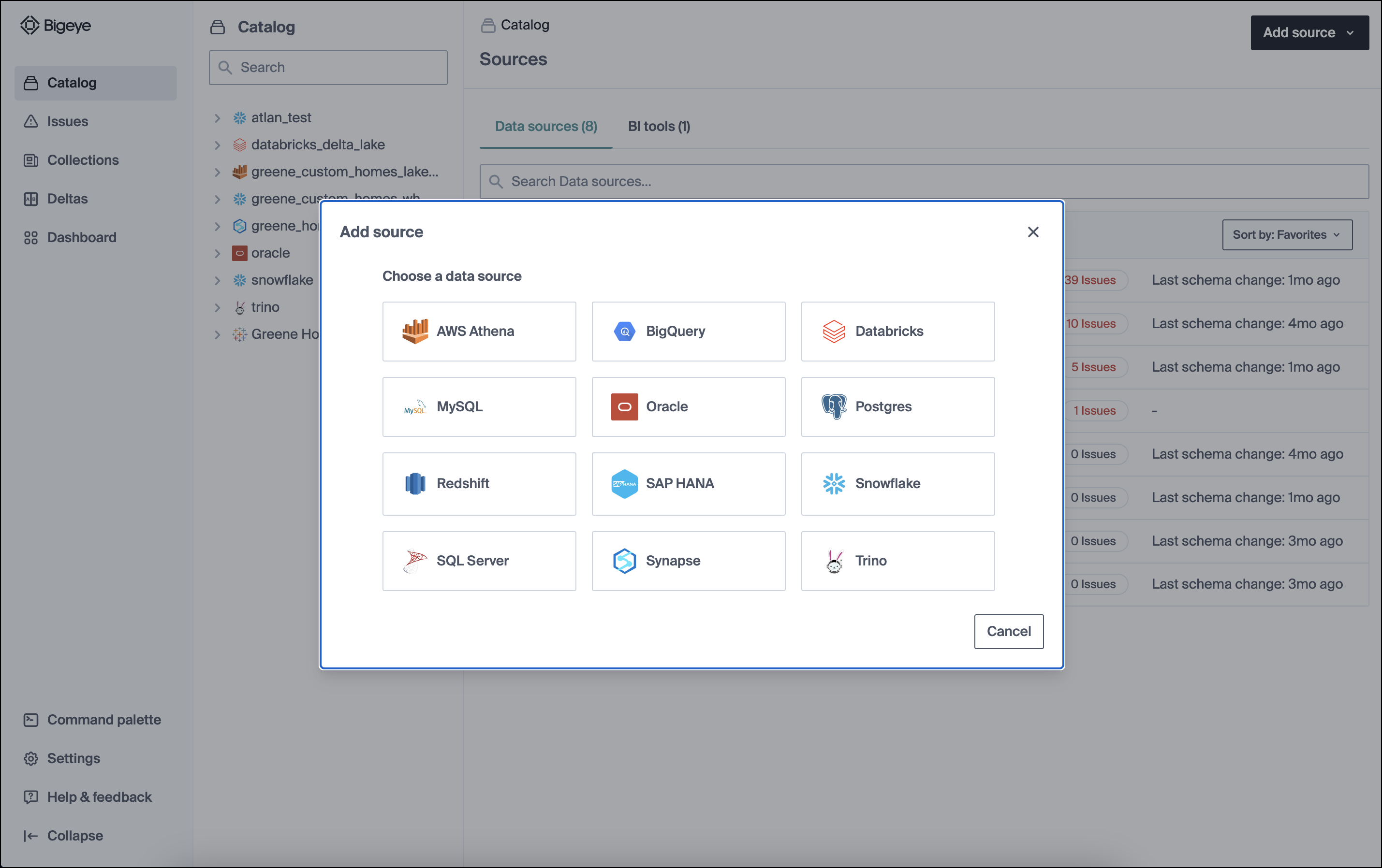The image size is (1382, 868).
Task: Choose the Redshift source icon
Action: (x=415, y=483)
